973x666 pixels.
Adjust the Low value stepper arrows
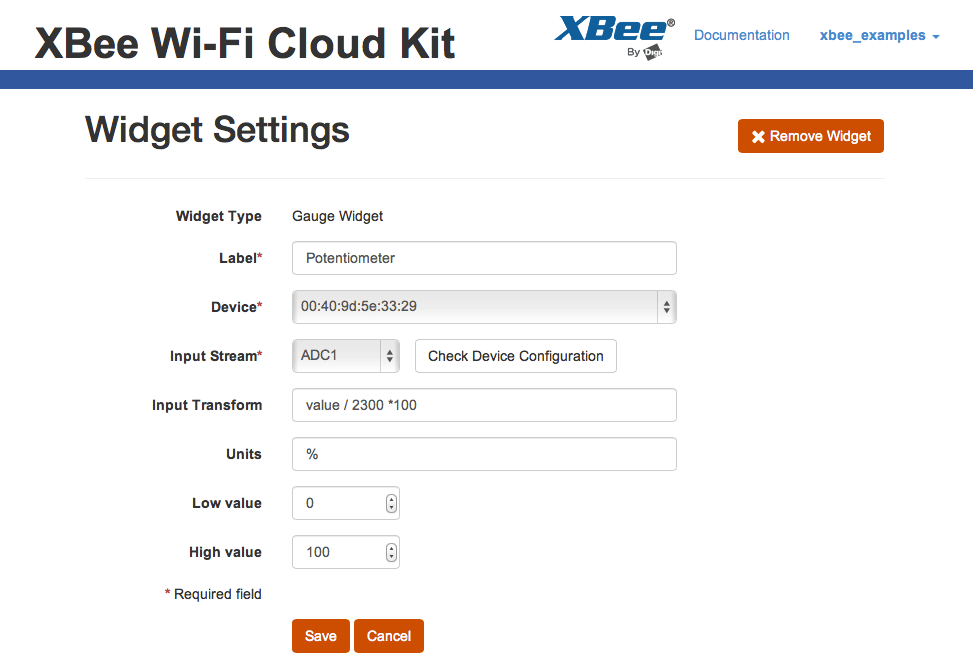(x=391, y=503)
